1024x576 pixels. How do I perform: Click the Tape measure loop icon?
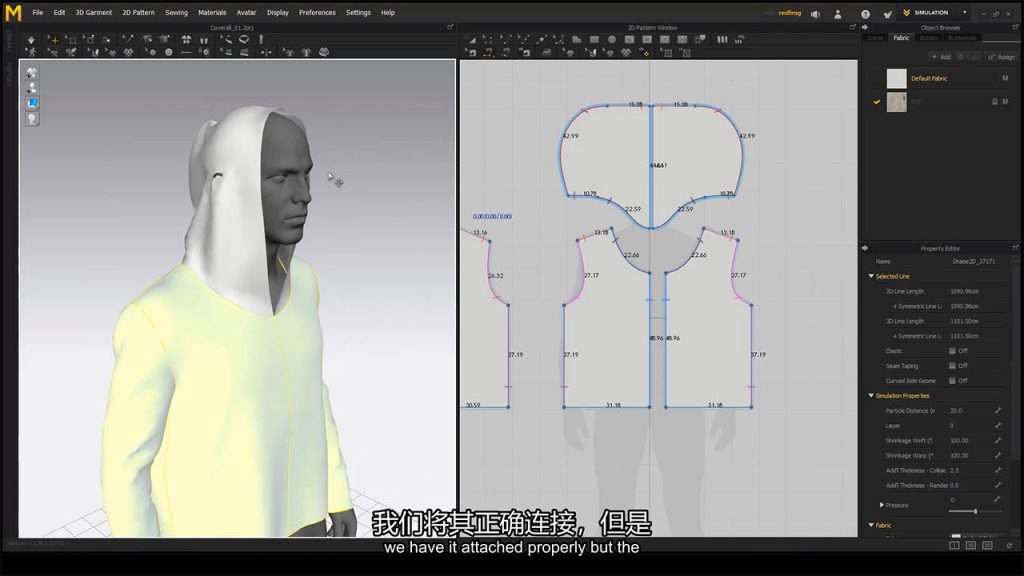pos(244,39)
